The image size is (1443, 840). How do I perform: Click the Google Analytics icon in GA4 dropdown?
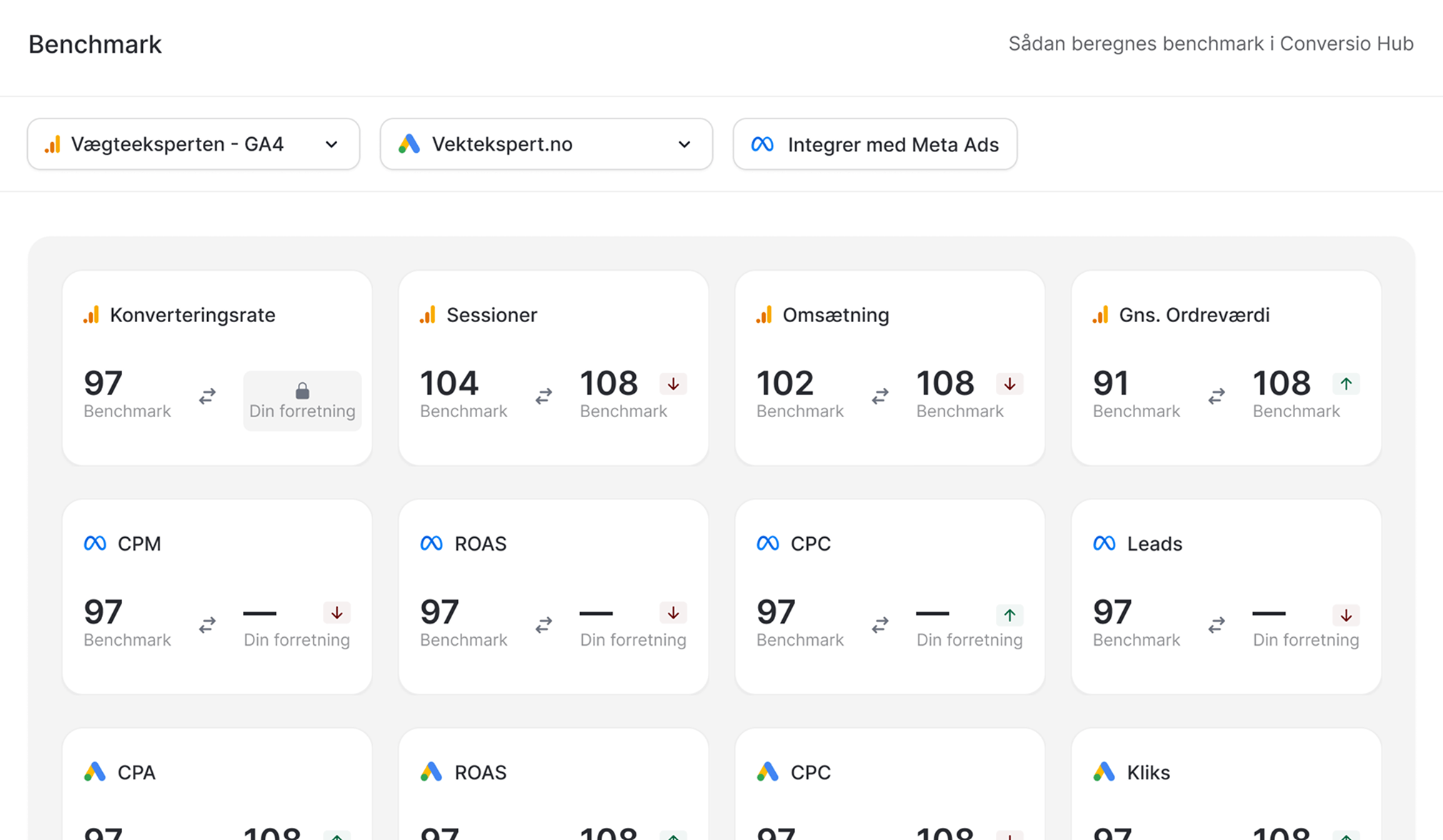pyautogui.click(x=53, y=144)
